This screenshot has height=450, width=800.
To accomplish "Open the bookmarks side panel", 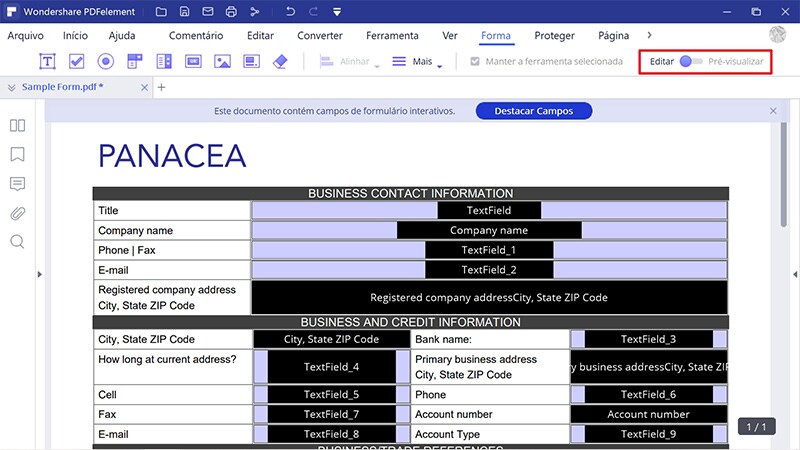I will (17, 155).
